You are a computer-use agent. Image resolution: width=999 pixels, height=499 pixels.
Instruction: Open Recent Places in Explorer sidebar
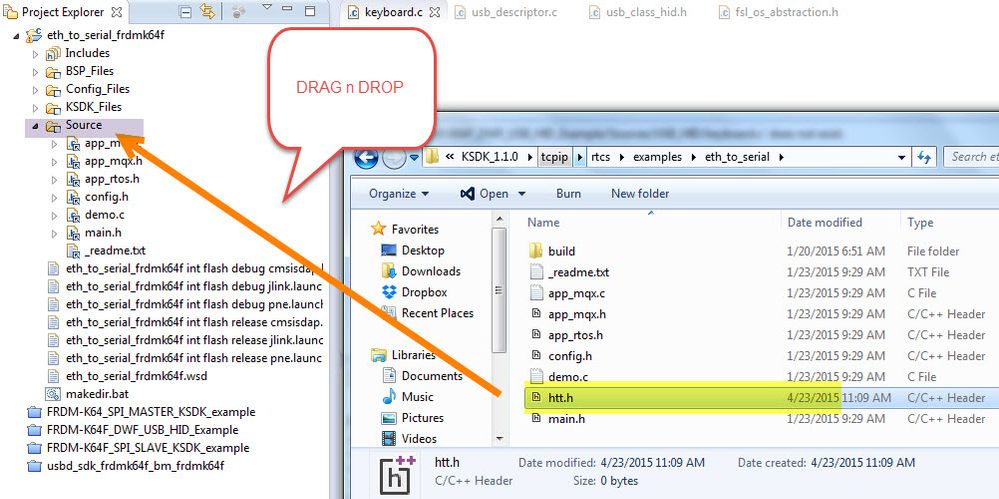coord(437,314)
